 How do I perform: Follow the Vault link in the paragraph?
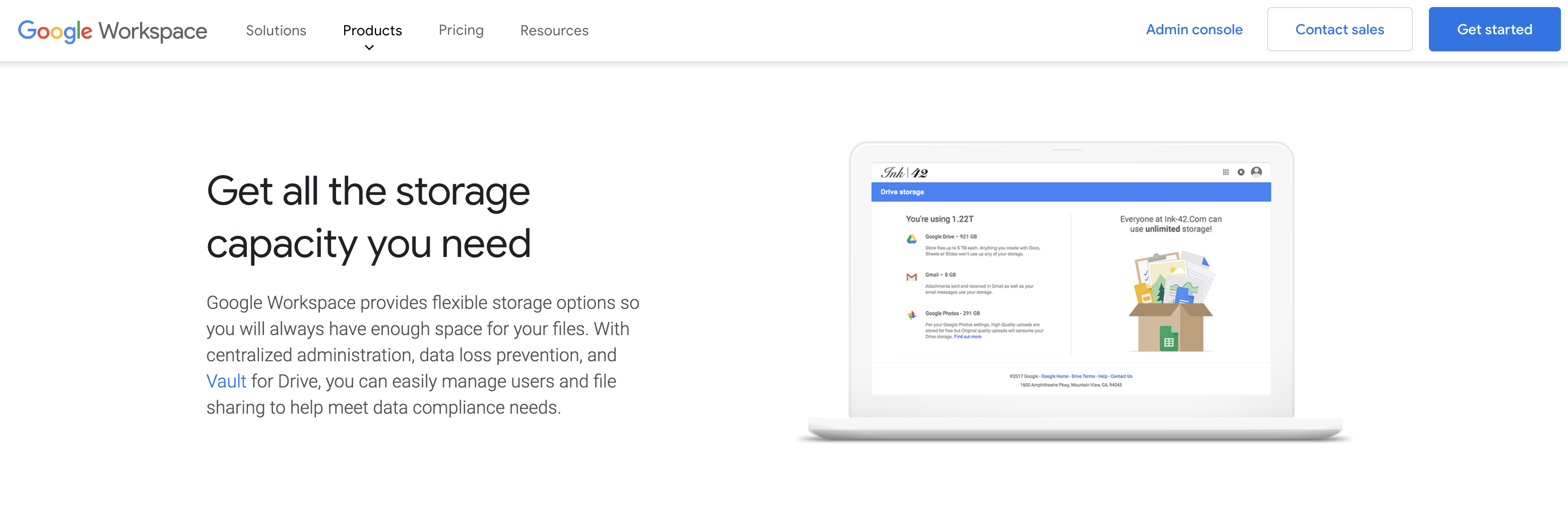click(226, 381)
